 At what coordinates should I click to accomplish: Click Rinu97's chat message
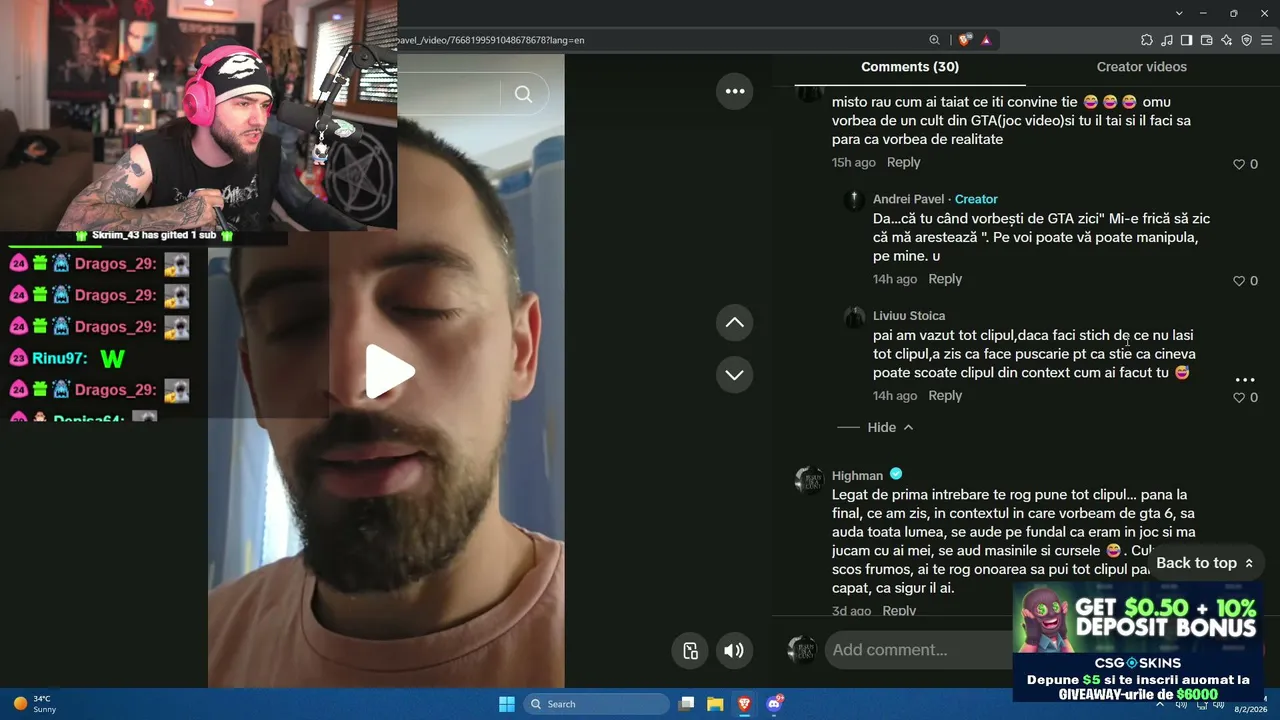(68, 358)
